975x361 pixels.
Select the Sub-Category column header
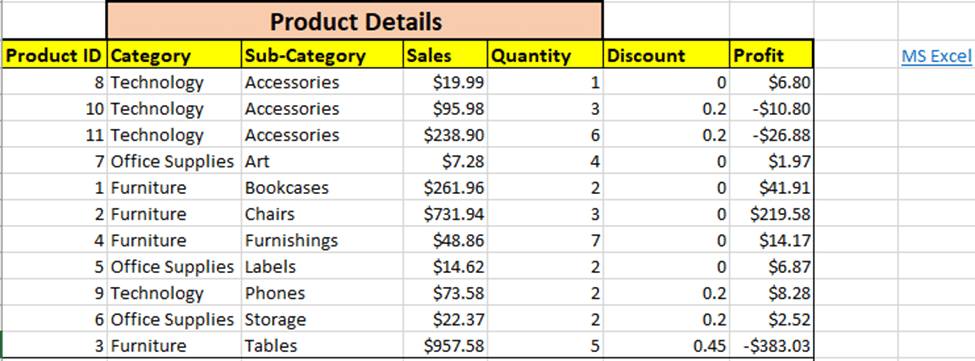click(322, 55)
